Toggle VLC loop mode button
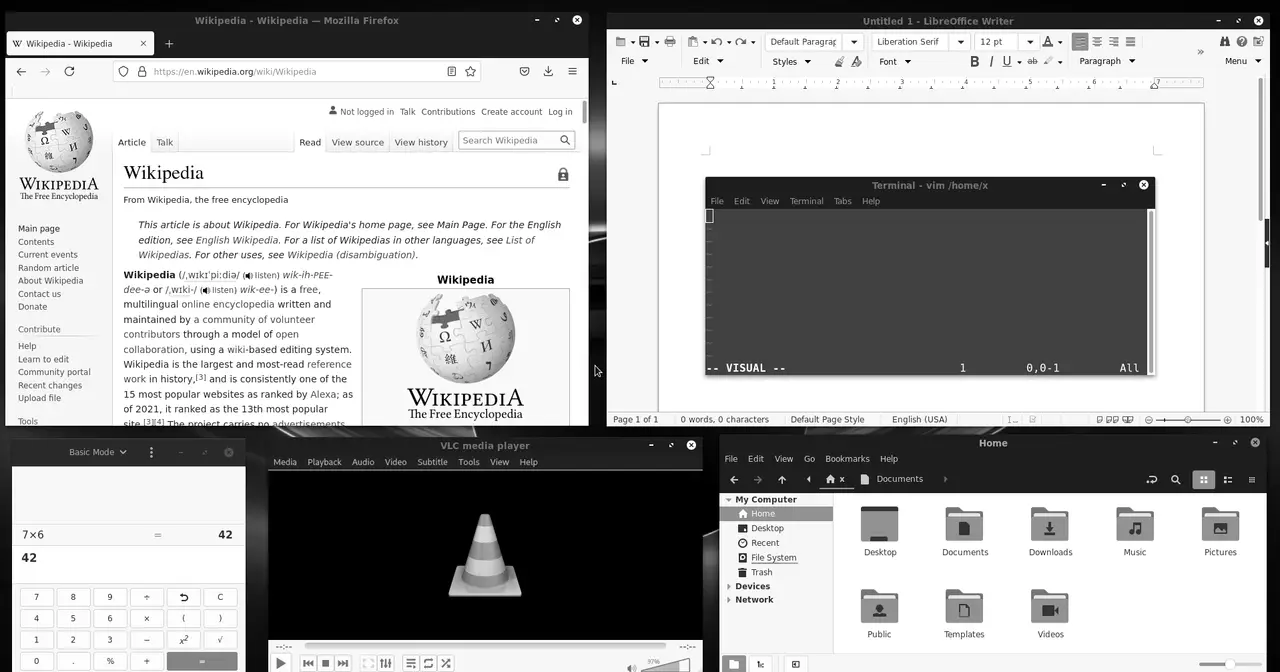 (428, 663)
